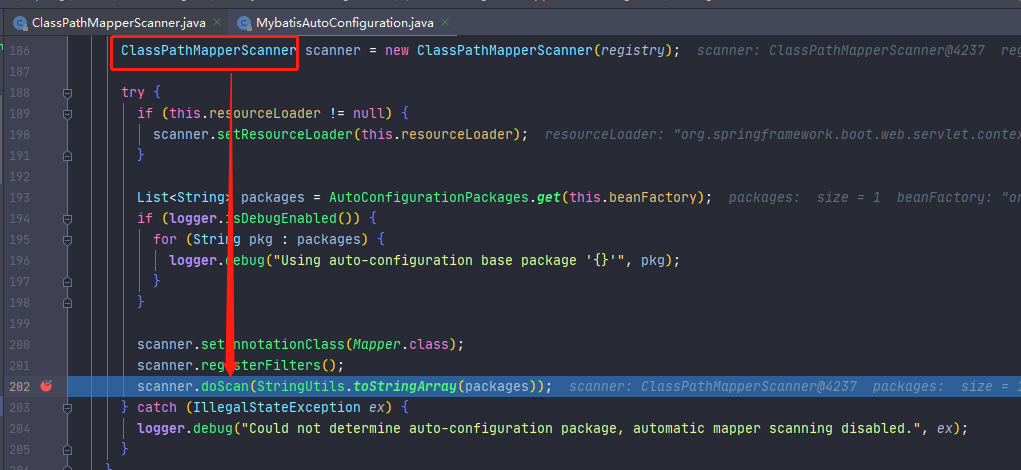Screen dimensions: 1021x470
Task: Collapse the try block at line 188
Action: point(67,93)
